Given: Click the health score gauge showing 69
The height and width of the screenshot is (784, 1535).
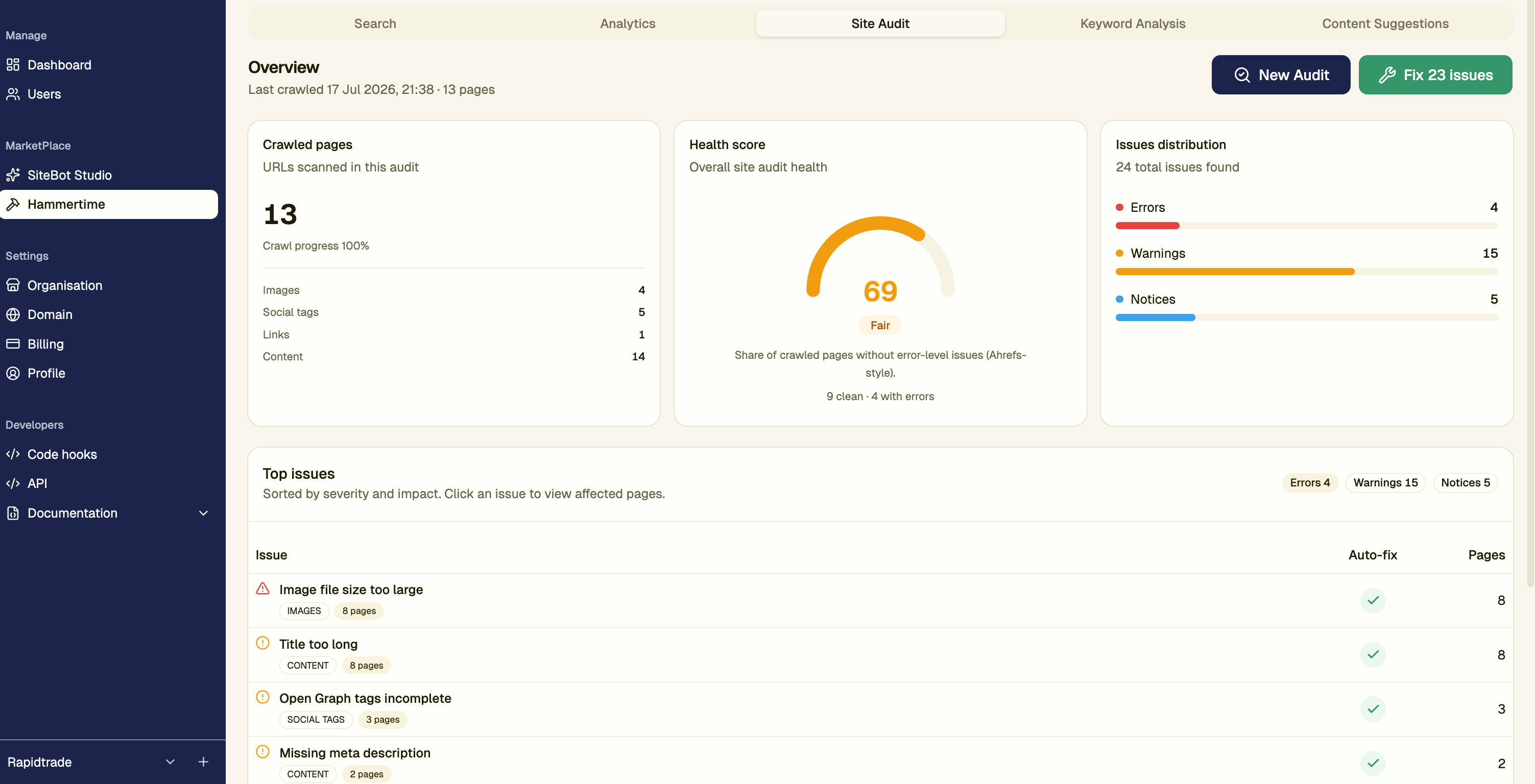Looking at the screenshot, I should tap(880, 256).
